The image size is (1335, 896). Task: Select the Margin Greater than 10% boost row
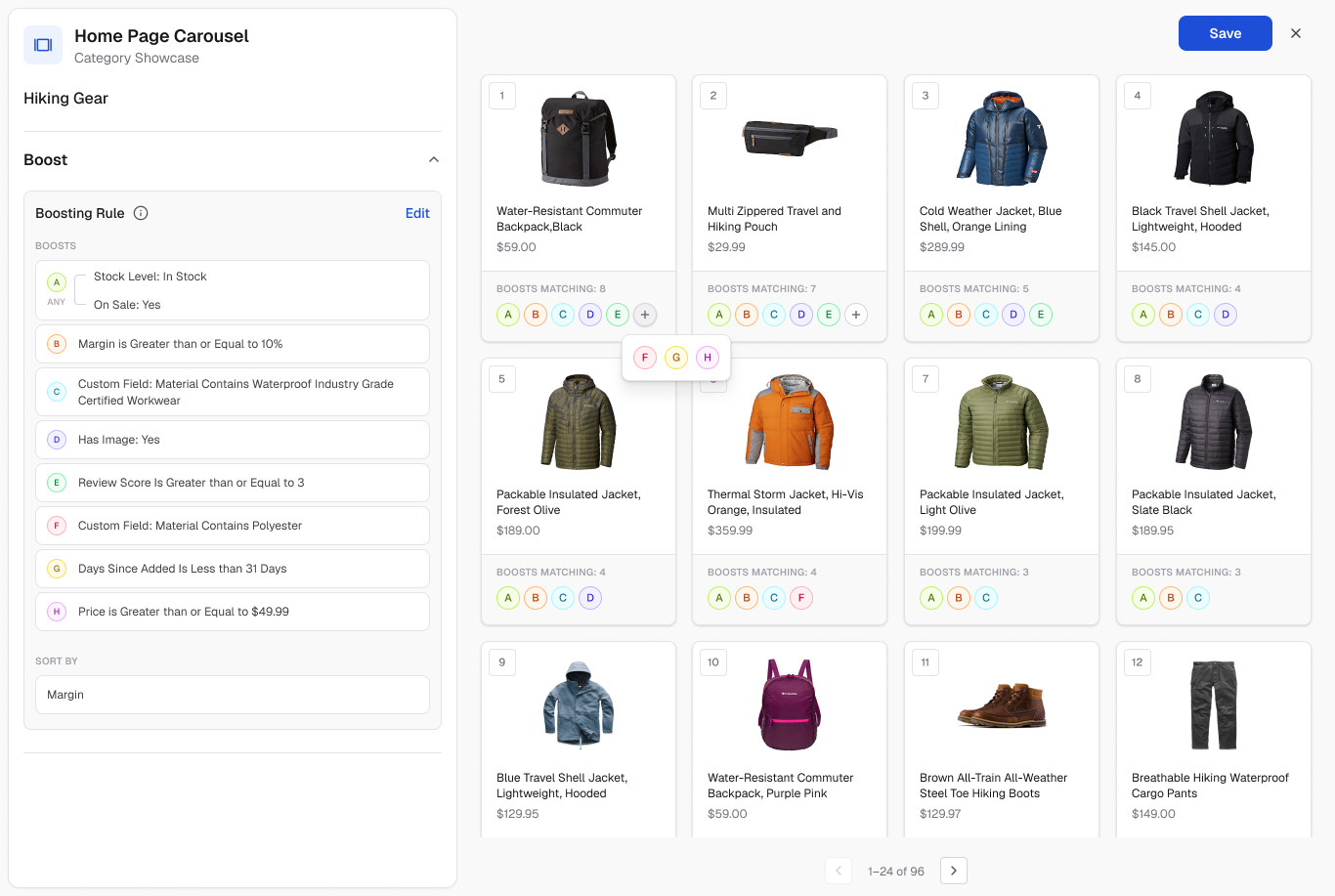[x=233, y=344]
